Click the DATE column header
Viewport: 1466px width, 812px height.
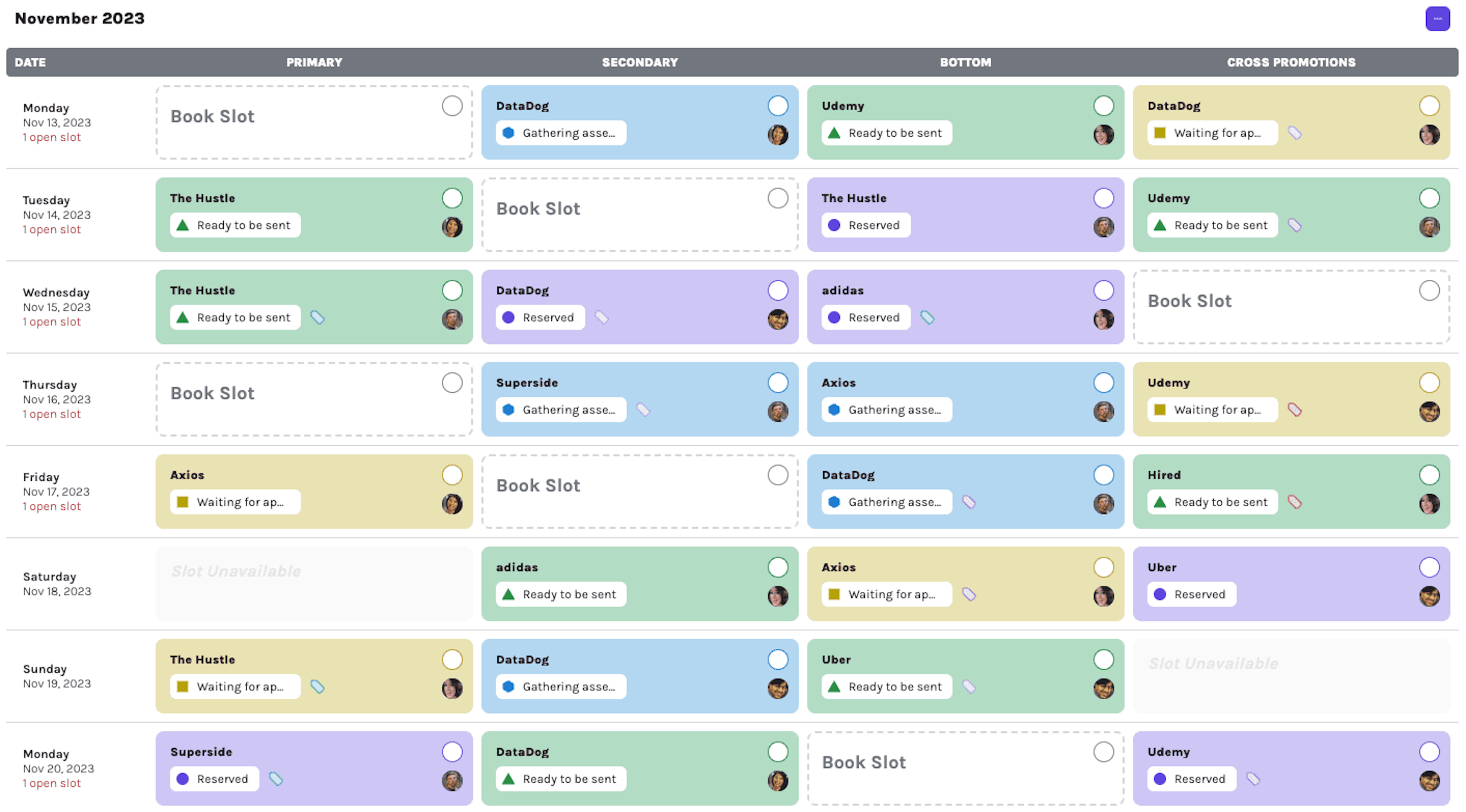[x=30, y=62]
